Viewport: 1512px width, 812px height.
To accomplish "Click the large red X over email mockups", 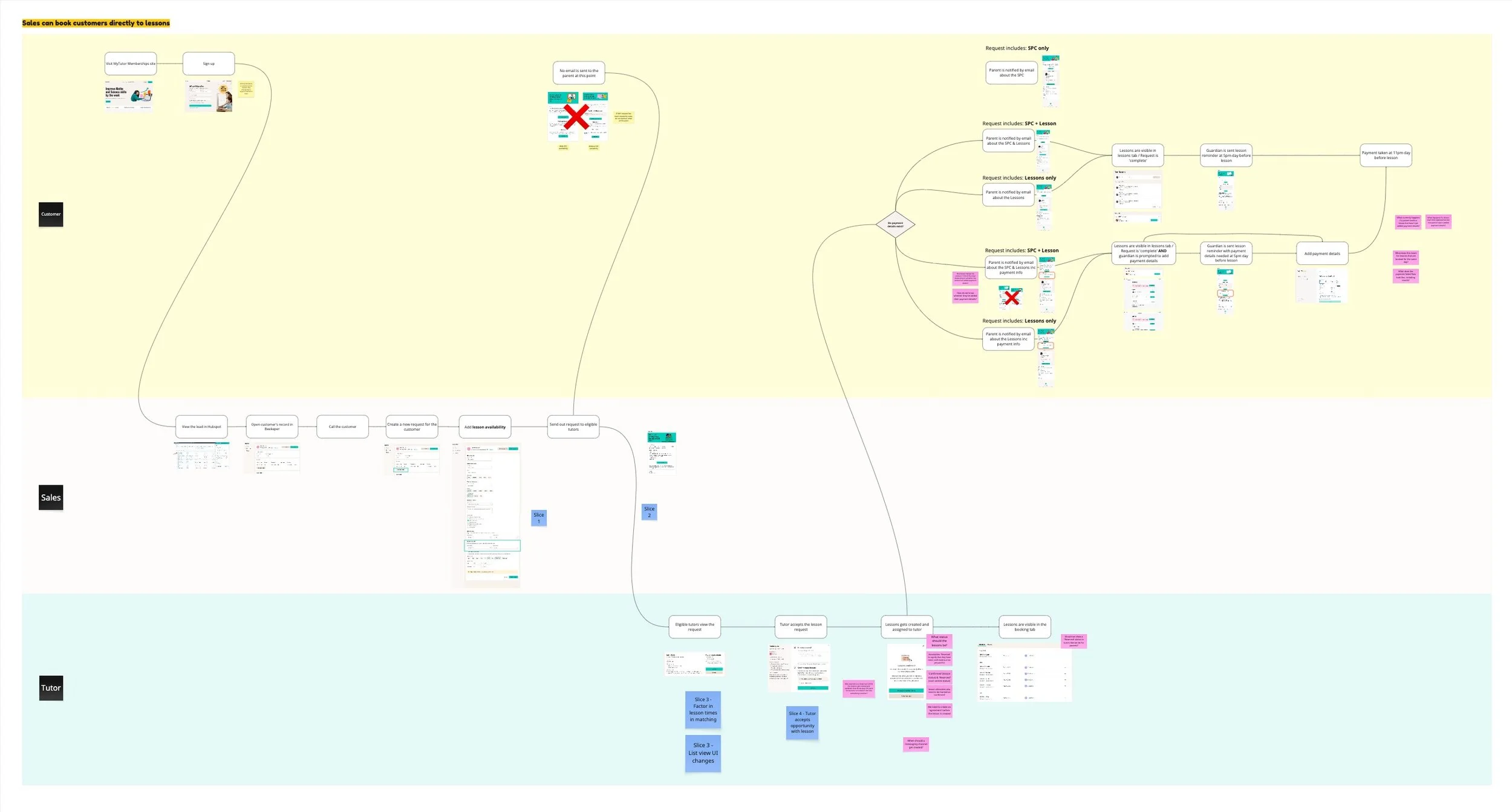I will [x=576, y=116].
